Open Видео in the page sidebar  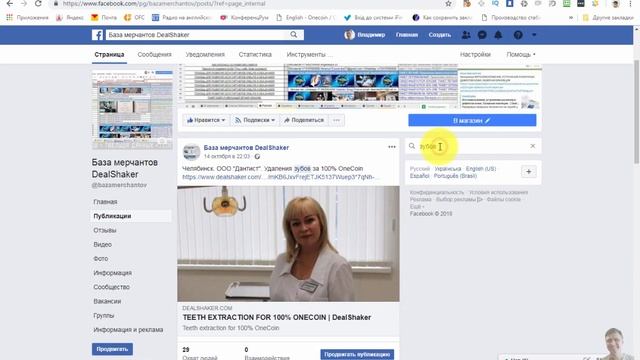click(x=102, y=244)
